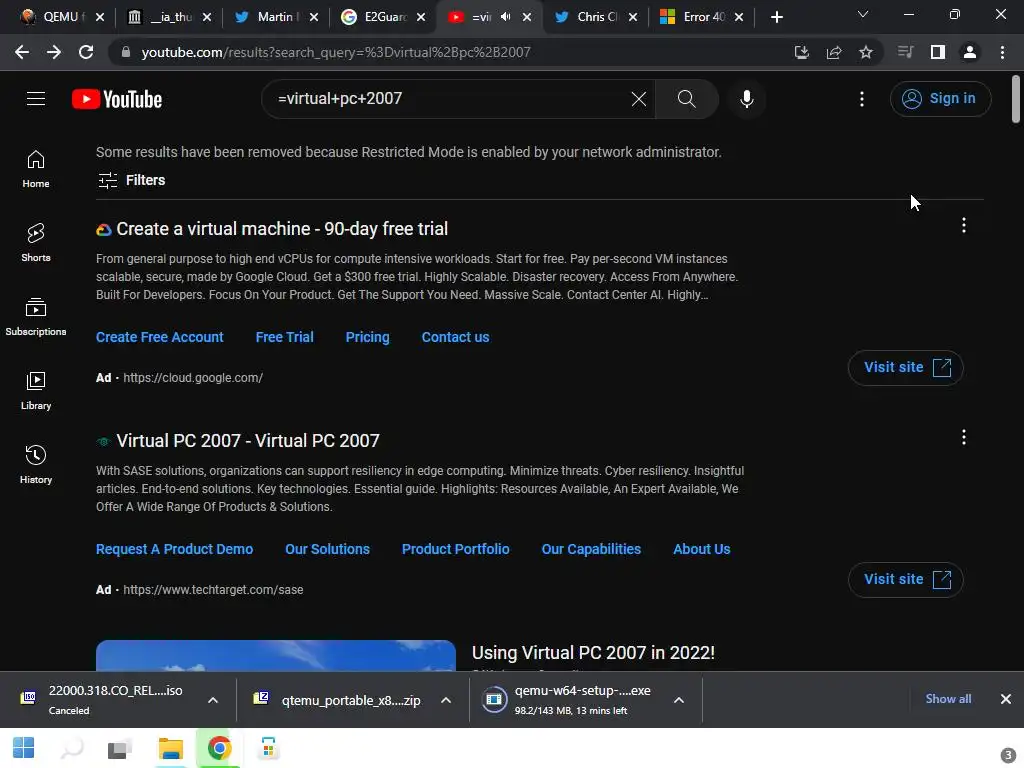Viewport: 1024px width, 768px height.
Task: Open the Filters panel
Action: click(x=131, y=180)
